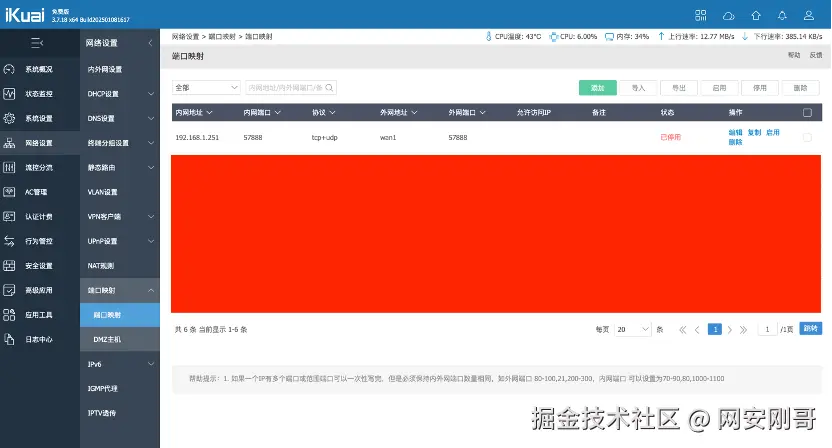Click the cloud icon in top bar
Image resolution: width=832 pixels, height=448 pixels.
729,16
